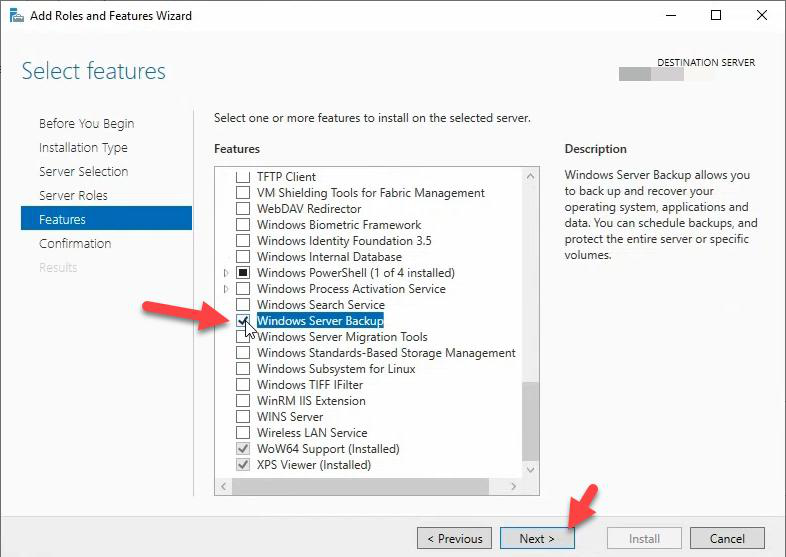Select the Windows Search Service label
This screenshot has width=786, height=557.
pyautogui.click(x=321, y=305)
